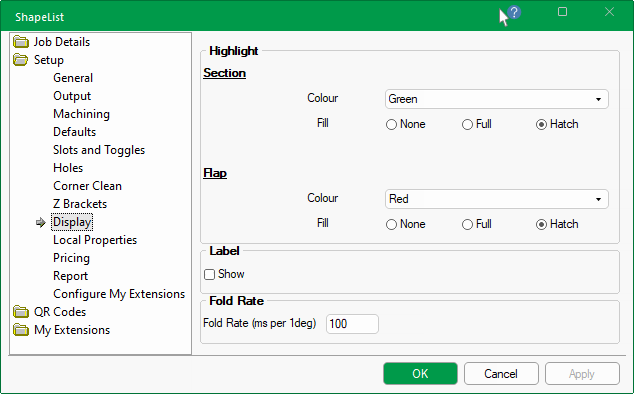Open the Defaults settings page
The width and height of the screenshot is (634, 394).
click(74, 132)
